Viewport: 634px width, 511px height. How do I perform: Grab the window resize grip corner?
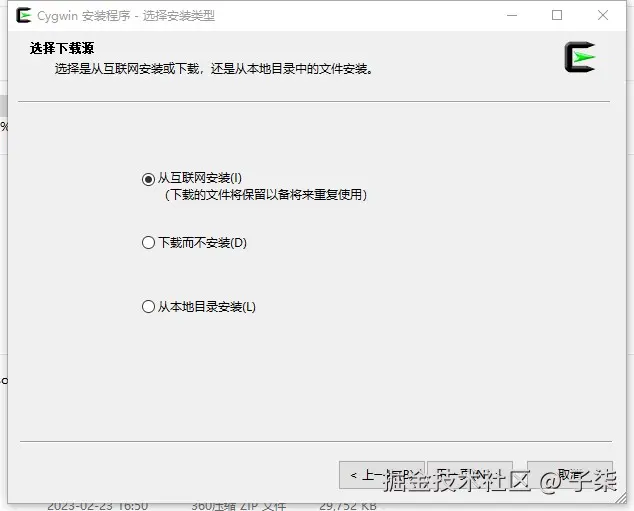pyautogui.click(x=621, y=498)
